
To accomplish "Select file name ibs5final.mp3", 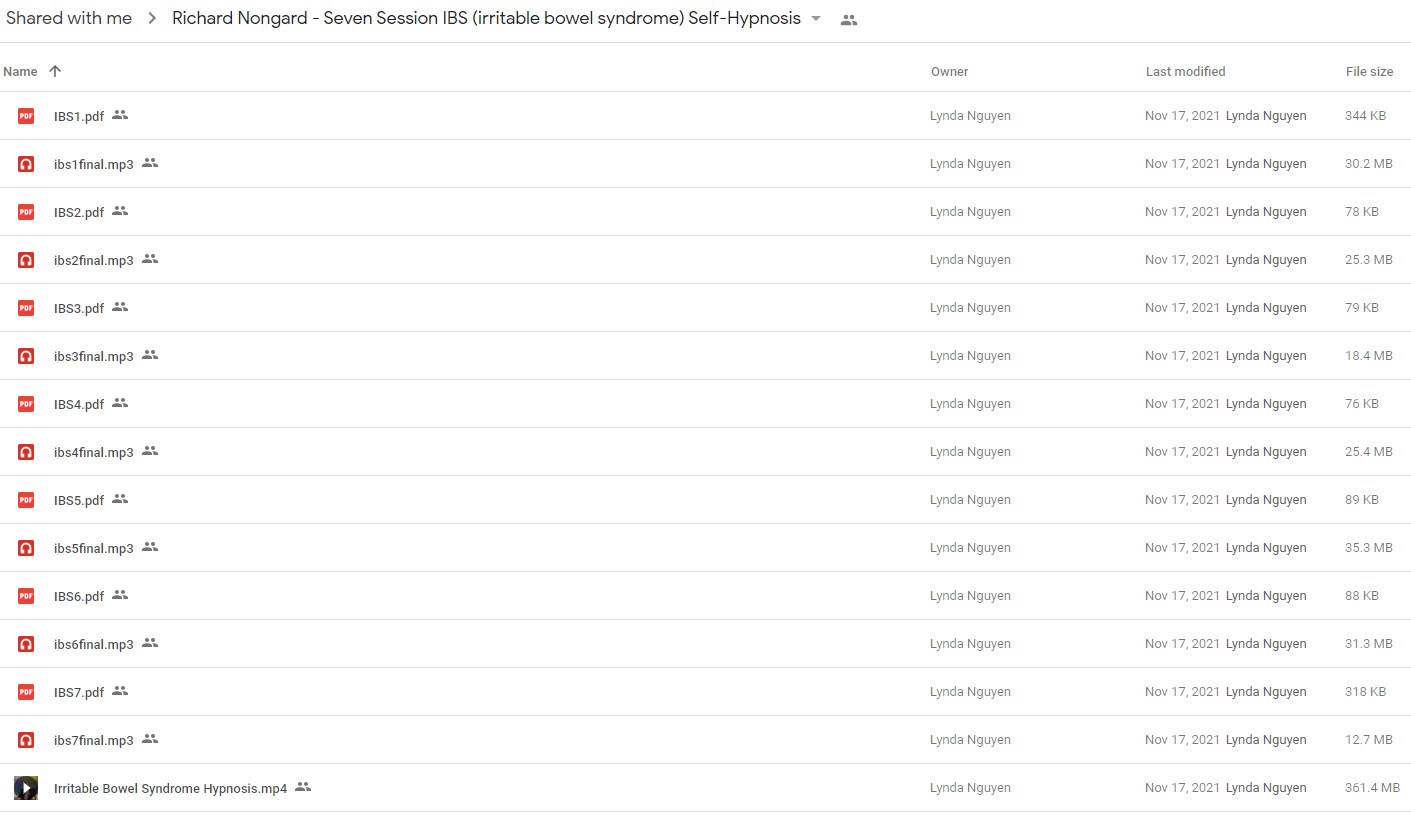I will (94, 548).
